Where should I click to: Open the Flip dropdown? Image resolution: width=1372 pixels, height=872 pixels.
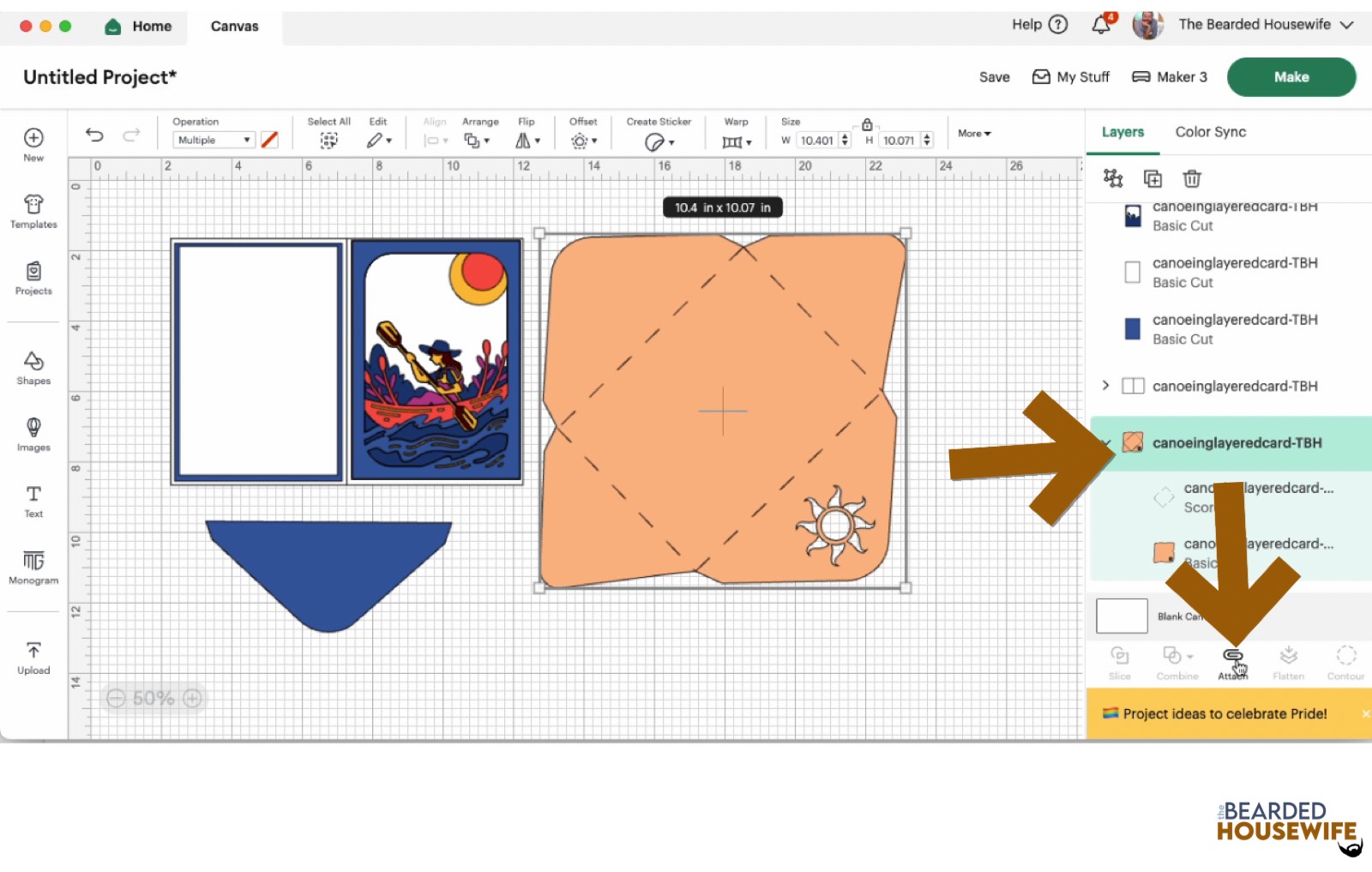(527, 141)
